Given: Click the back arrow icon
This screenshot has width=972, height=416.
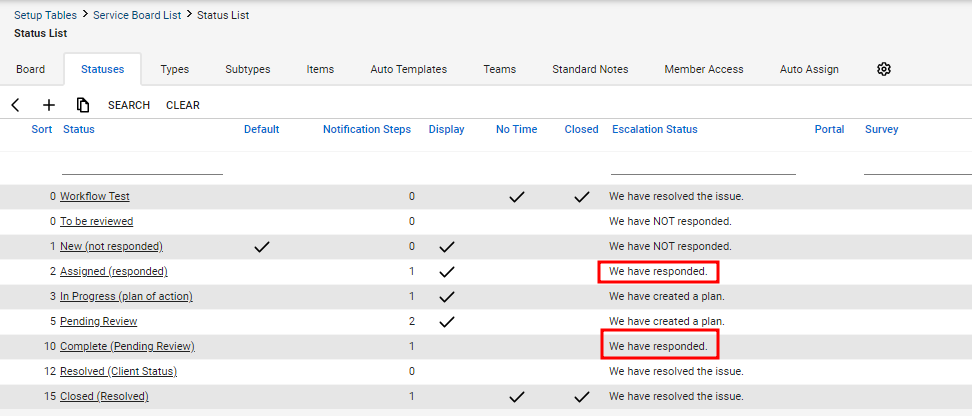Looking at the screenshot, I should coord(15,105).
